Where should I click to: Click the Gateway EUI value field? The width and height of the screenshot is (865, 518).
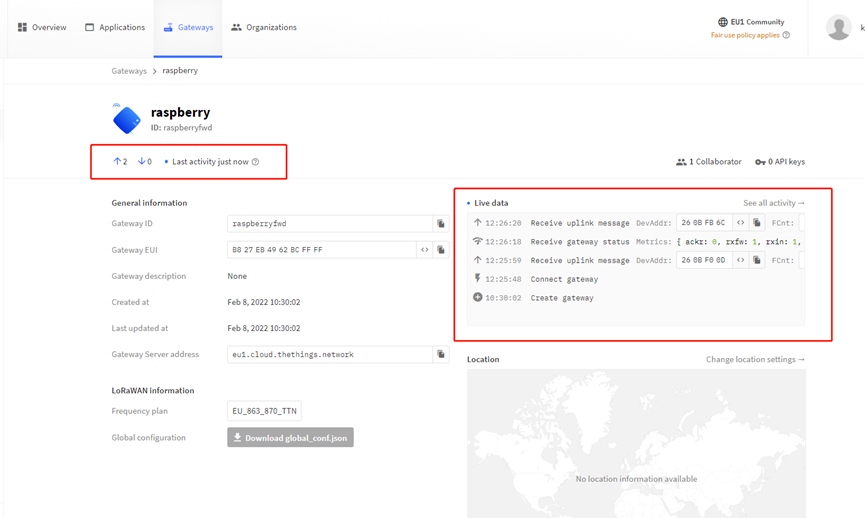322,250
